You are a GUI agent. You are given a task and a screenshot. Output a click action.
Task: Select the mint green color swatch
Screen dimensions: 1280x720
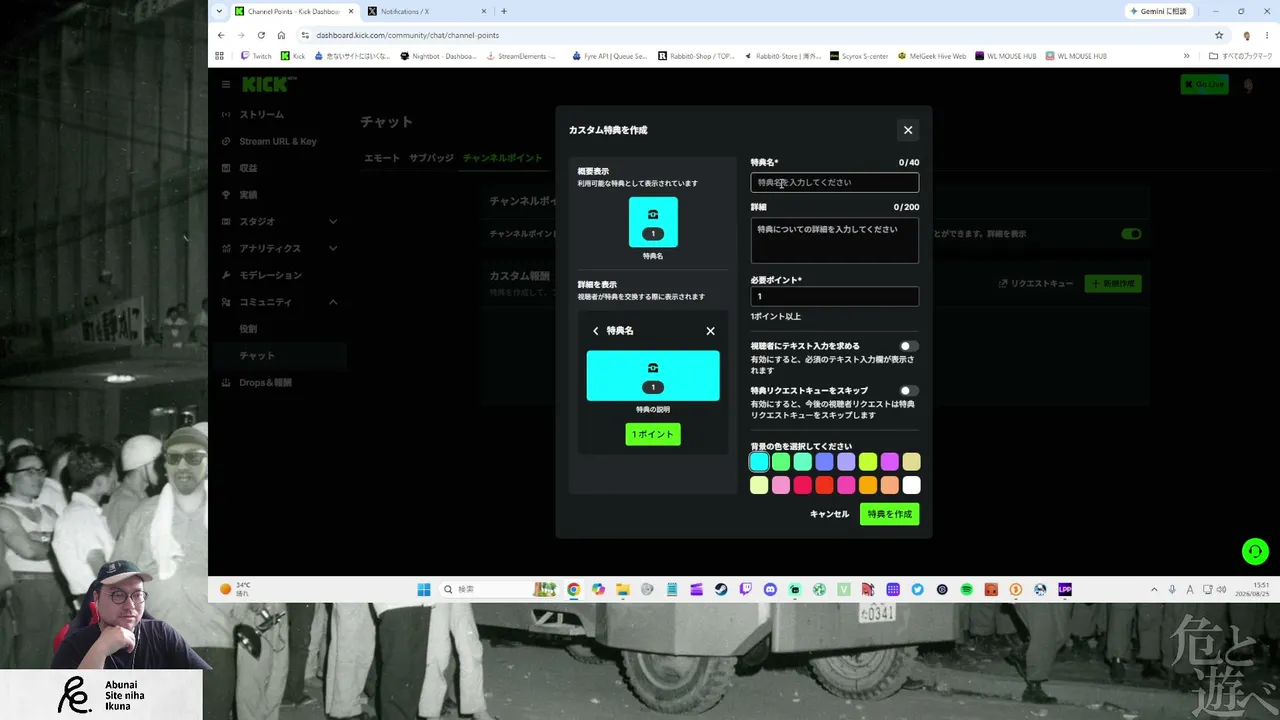point(803,462)
